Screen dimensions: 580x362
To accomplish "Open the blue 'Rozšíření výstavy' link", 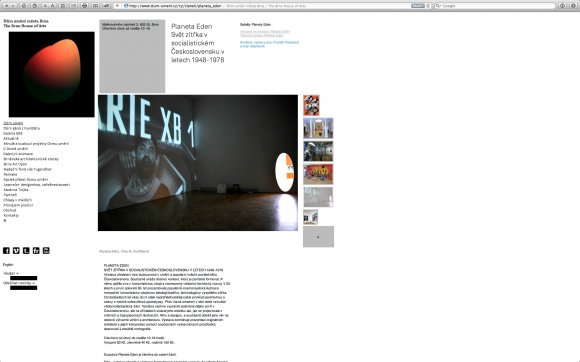I will (x=269, y=44).
